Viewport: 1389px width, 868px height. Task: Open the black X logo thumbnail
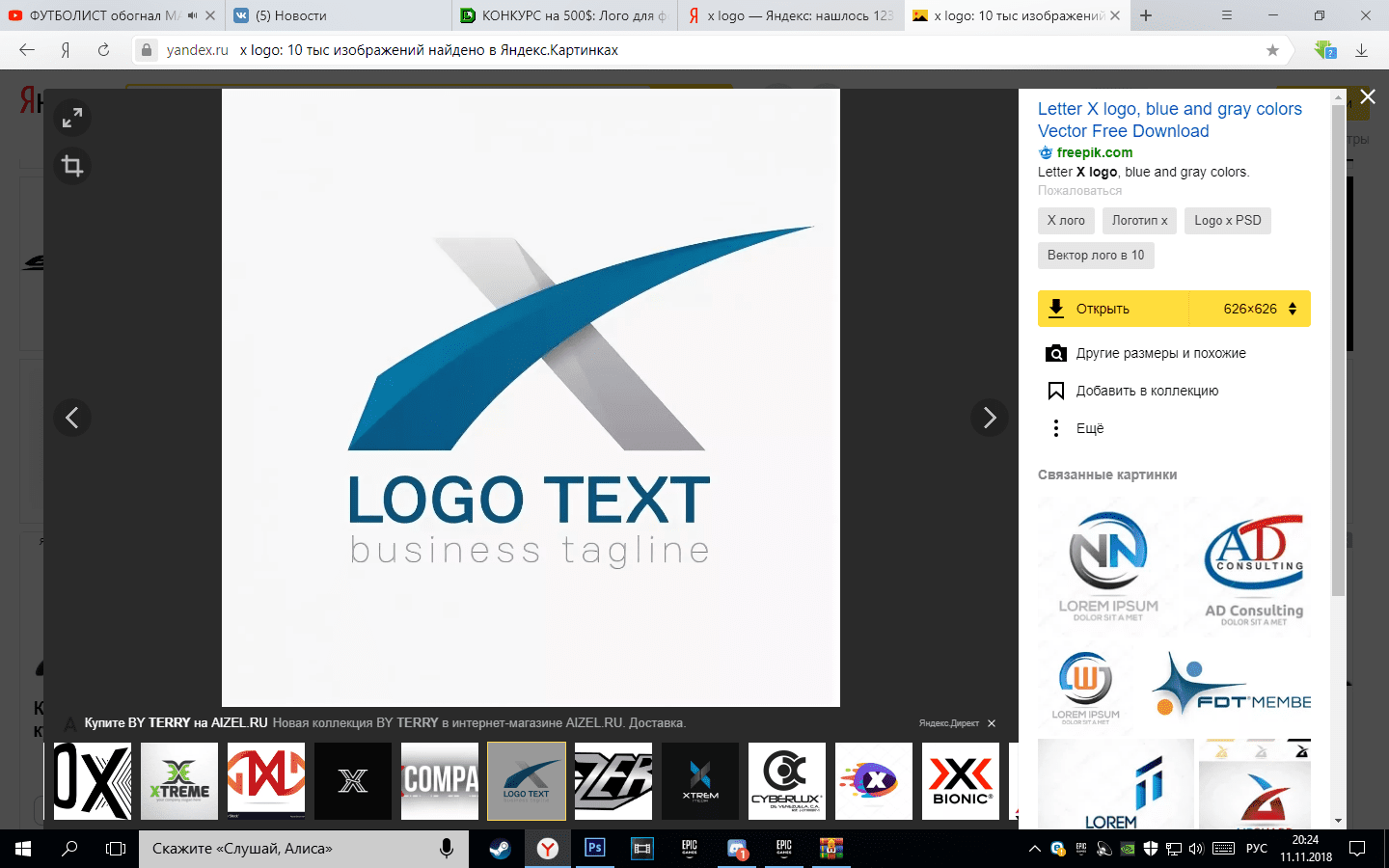[x=353, y=781]
